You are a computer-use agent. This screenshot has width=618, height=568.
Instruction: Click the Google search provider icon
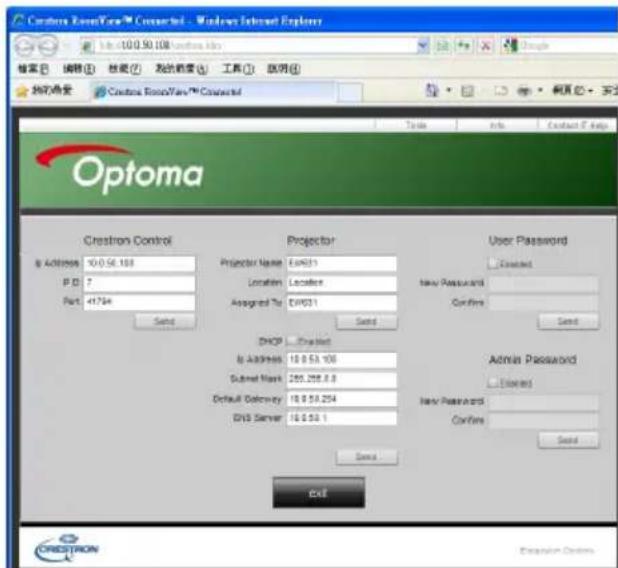tap(510, 46)
